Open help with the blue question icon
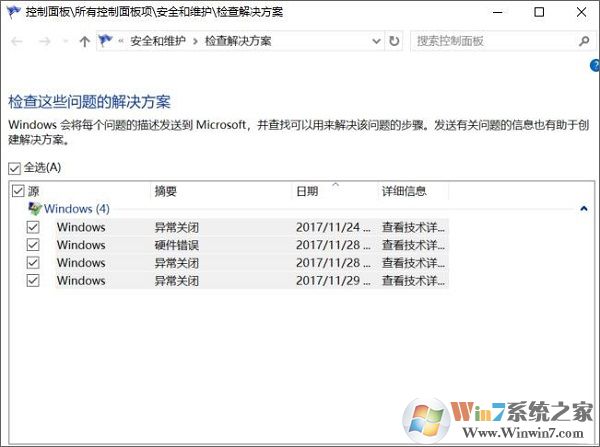Screen dimensions: 600x447 tap(595, 65)
